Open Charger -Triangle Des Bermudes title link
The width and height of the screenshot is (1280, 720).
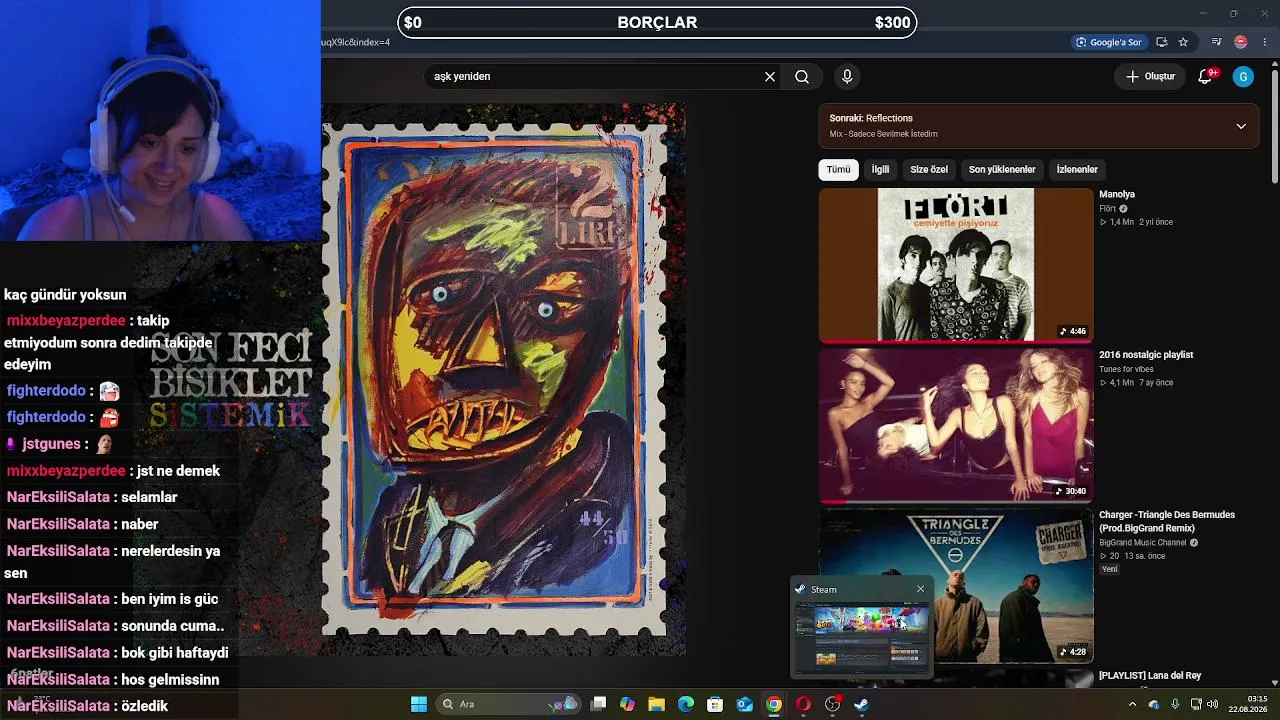coord(1167,521)
